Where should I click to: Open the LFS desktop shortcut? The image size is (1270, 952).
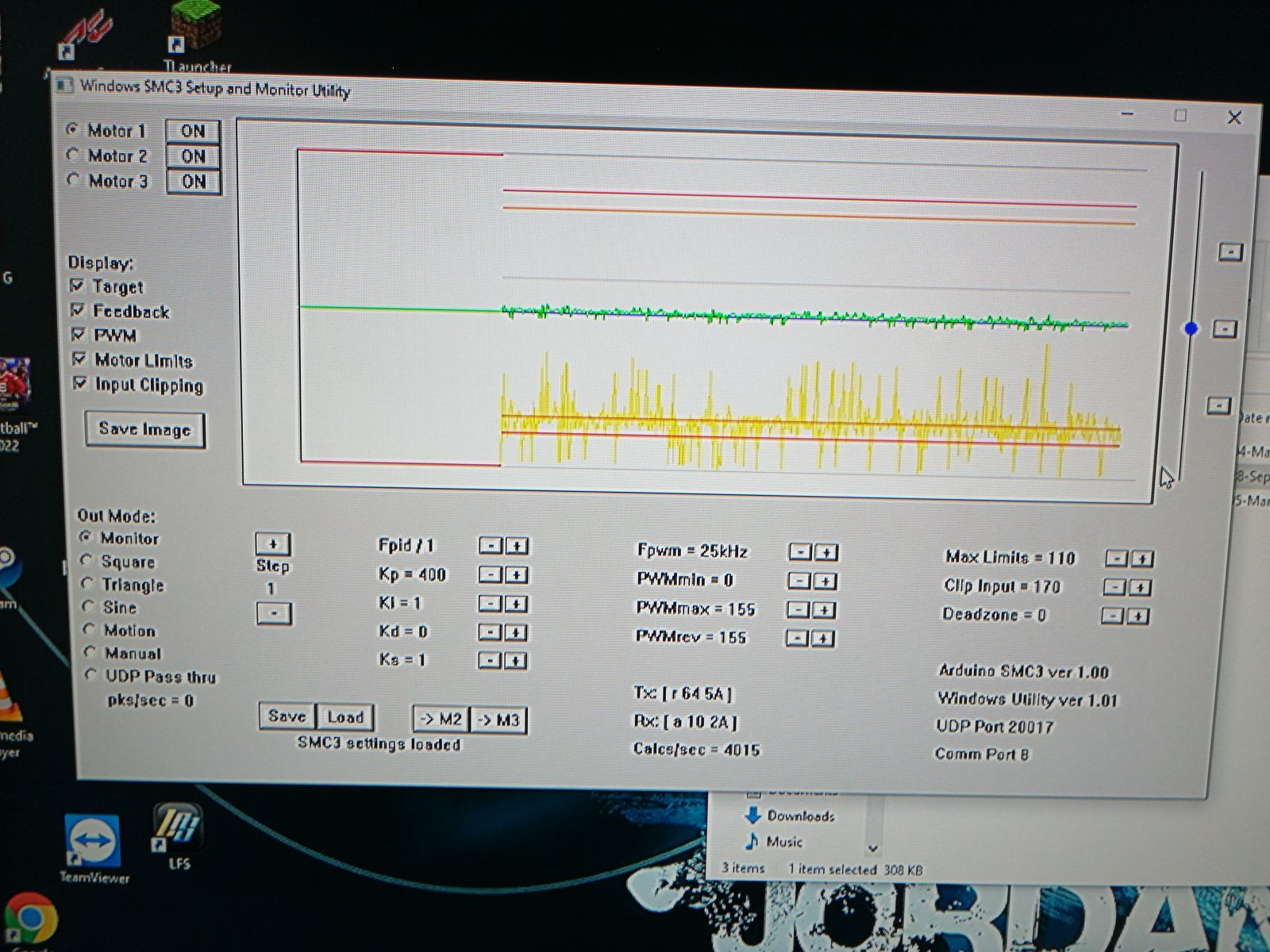point(177,837)
